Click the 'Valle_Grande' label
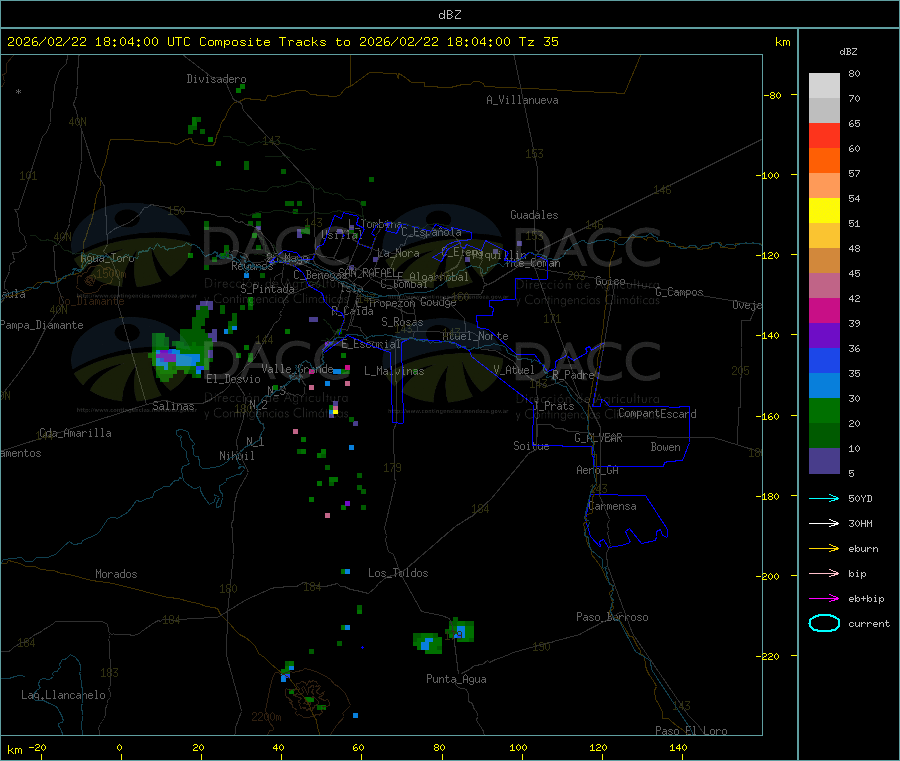Viewport: 900px width, 761px height. point(297,368)
